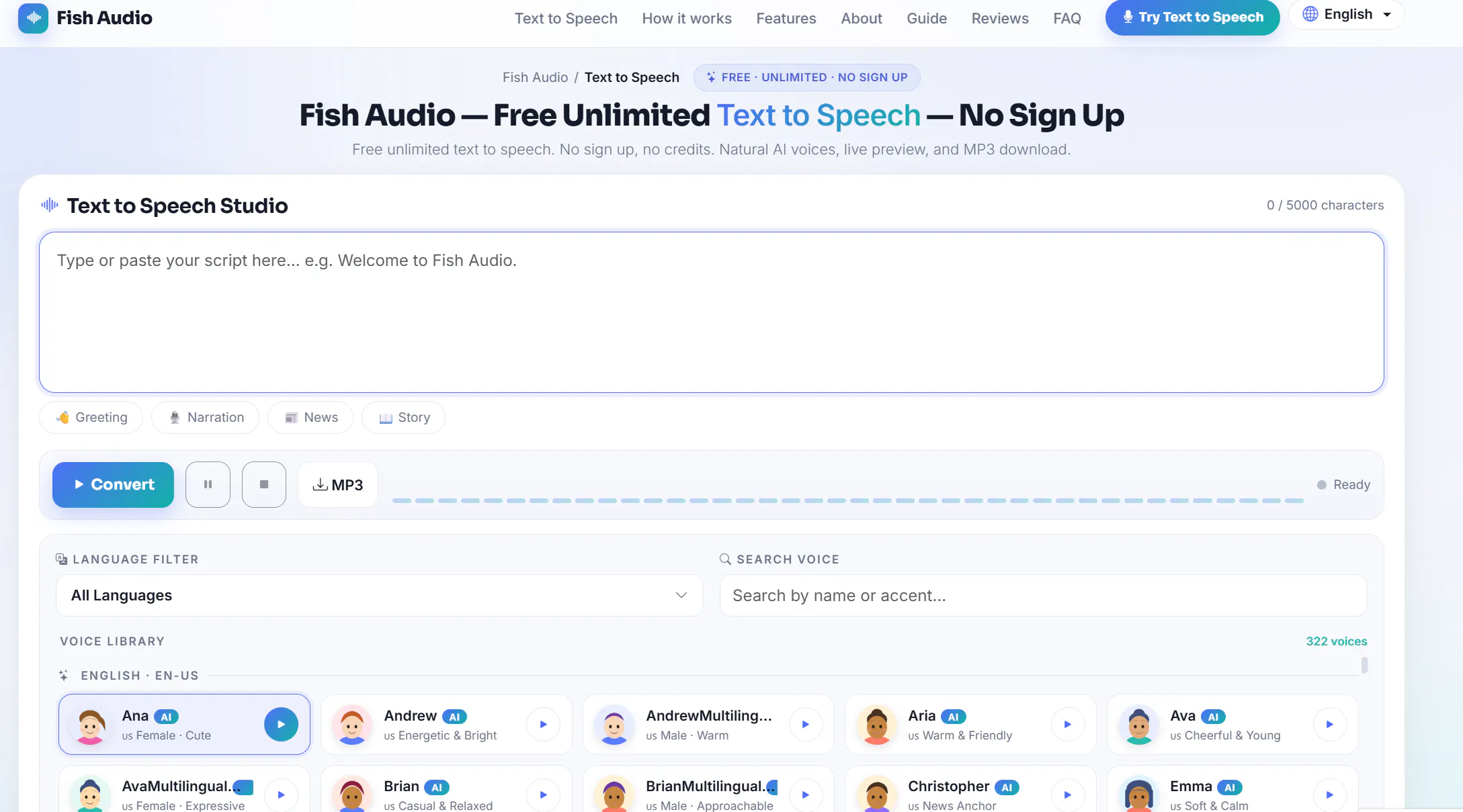The width and height of the screenshot is (1463, 812).
Task: Select the Brian voice card
Action: point(446,790)
